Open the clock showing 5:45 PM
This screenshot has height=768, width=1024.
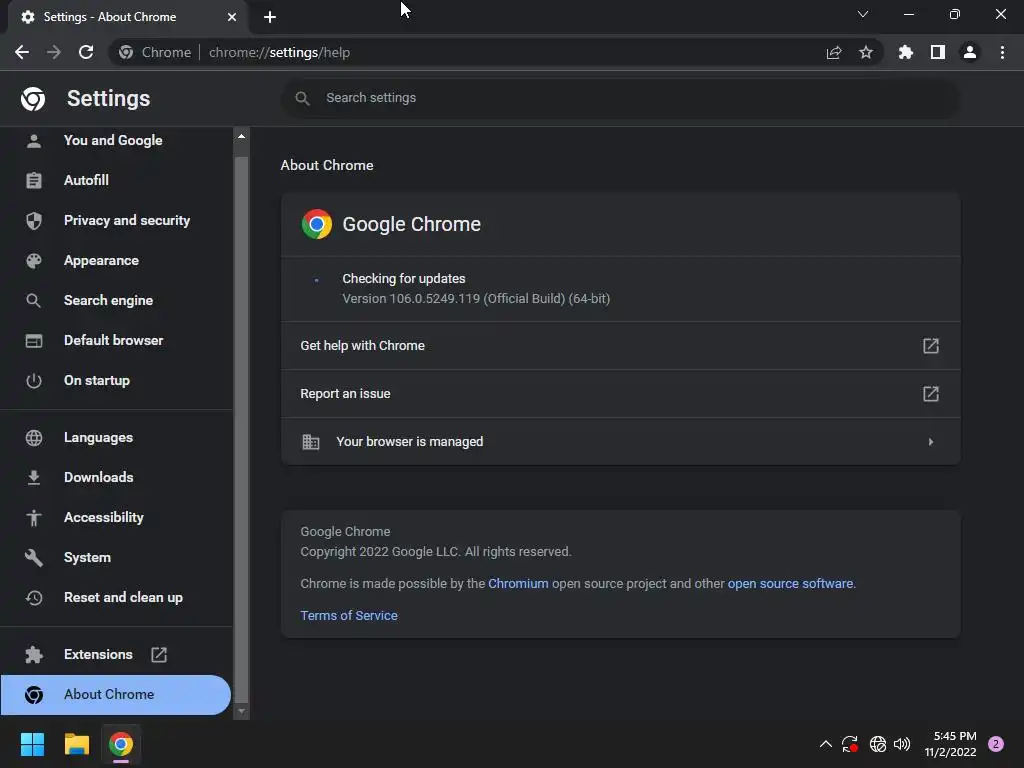pos(951,744)
